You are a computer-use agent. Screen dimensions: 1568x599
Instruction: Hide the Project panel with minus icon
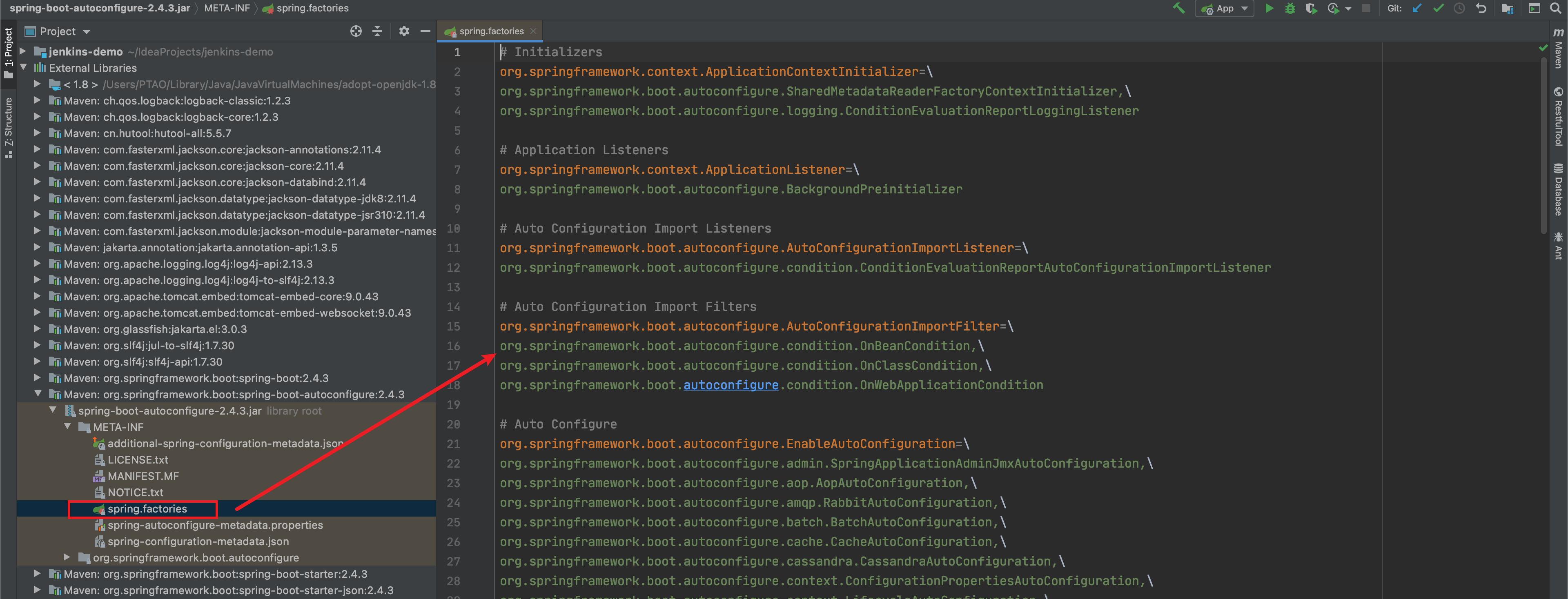425,31
